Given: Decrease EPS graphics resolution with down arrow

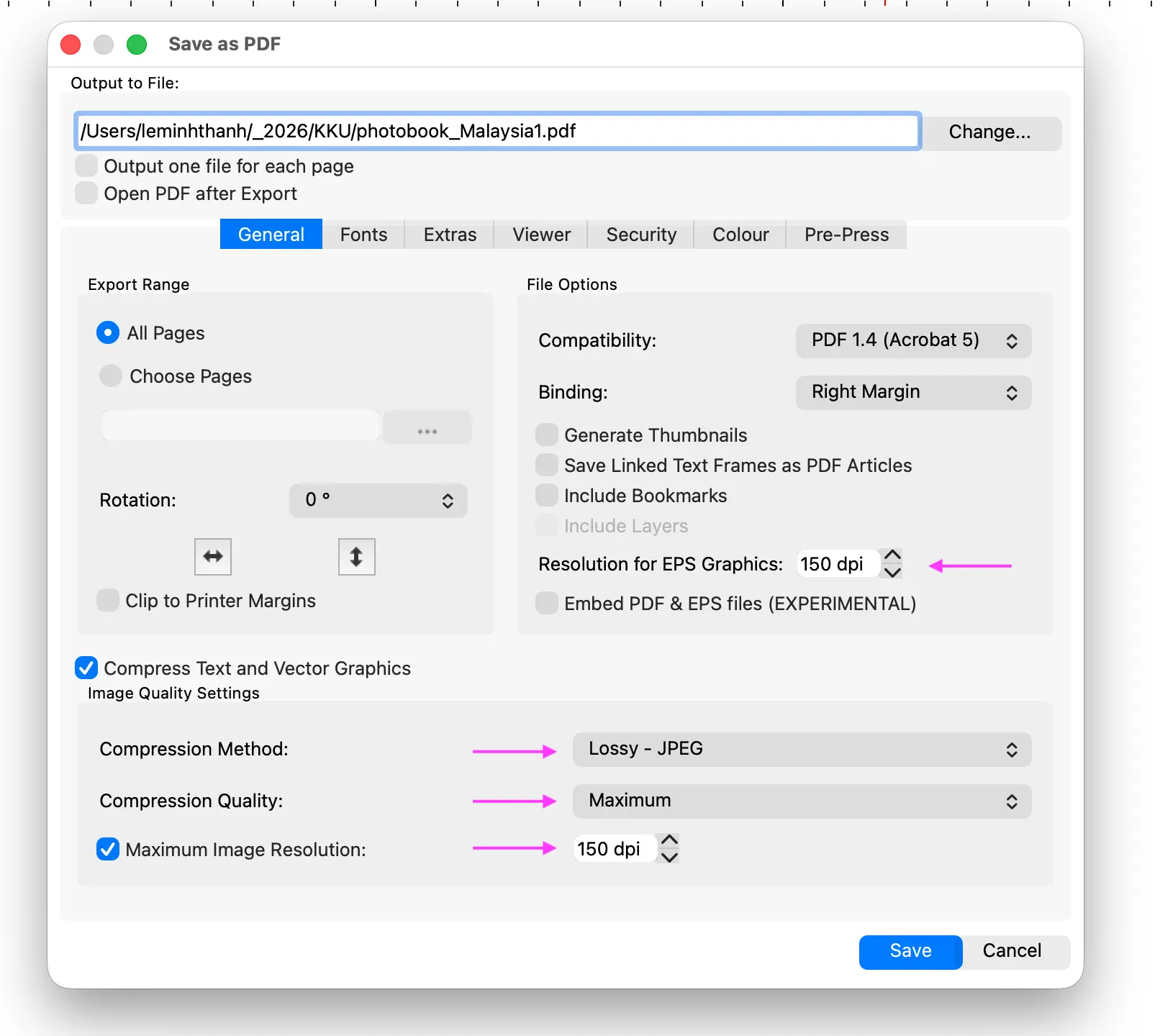Looking at the screenshot, I should [892, 572].
